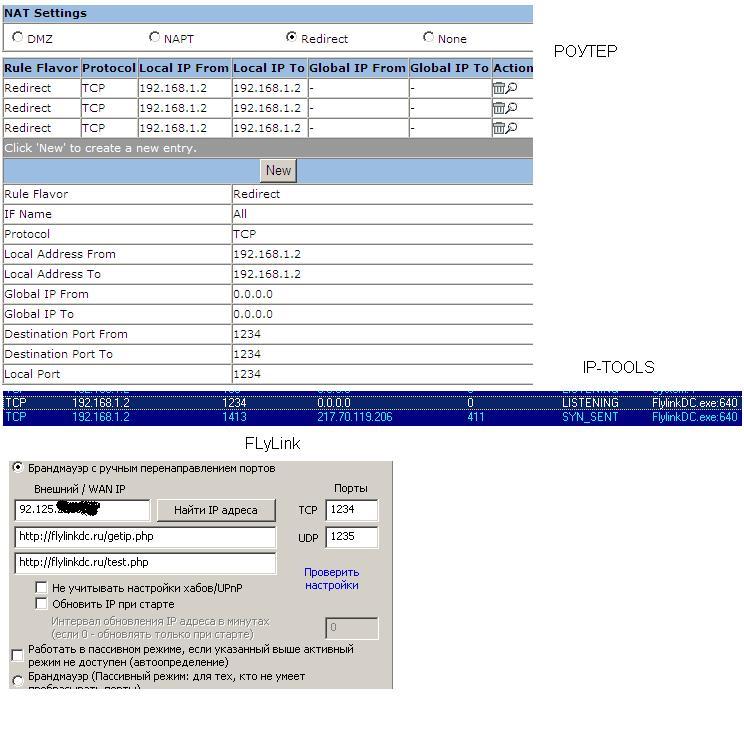Click trash icon in second Redirect row
This screenshot has height=736, width=744.
498,108
